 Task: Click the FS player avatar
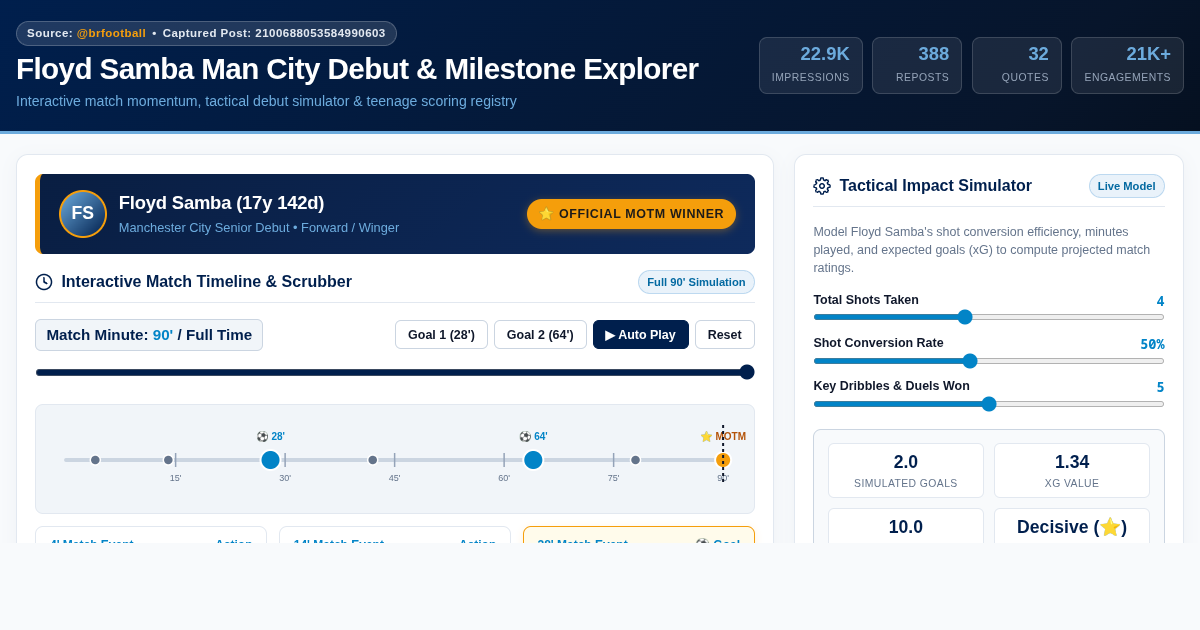point(83,214)
